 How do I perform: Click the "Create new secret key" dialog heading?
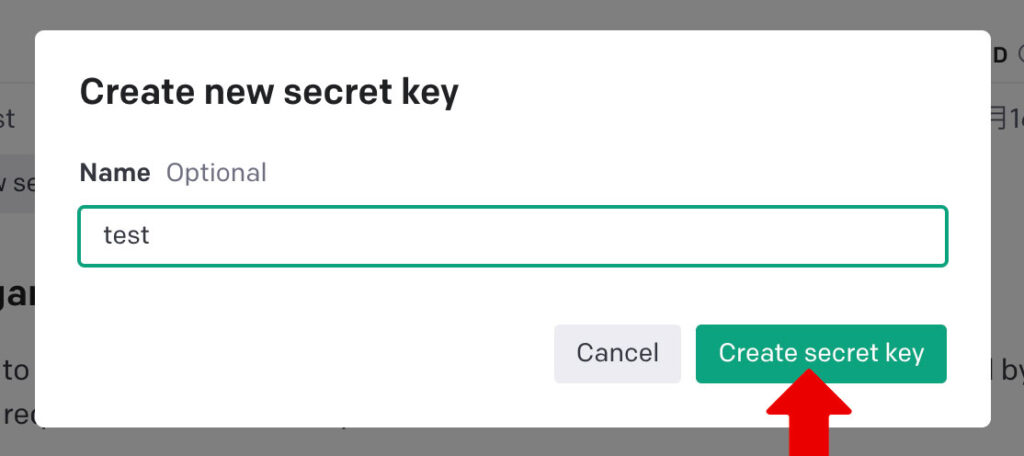click(x=269, y=92)
